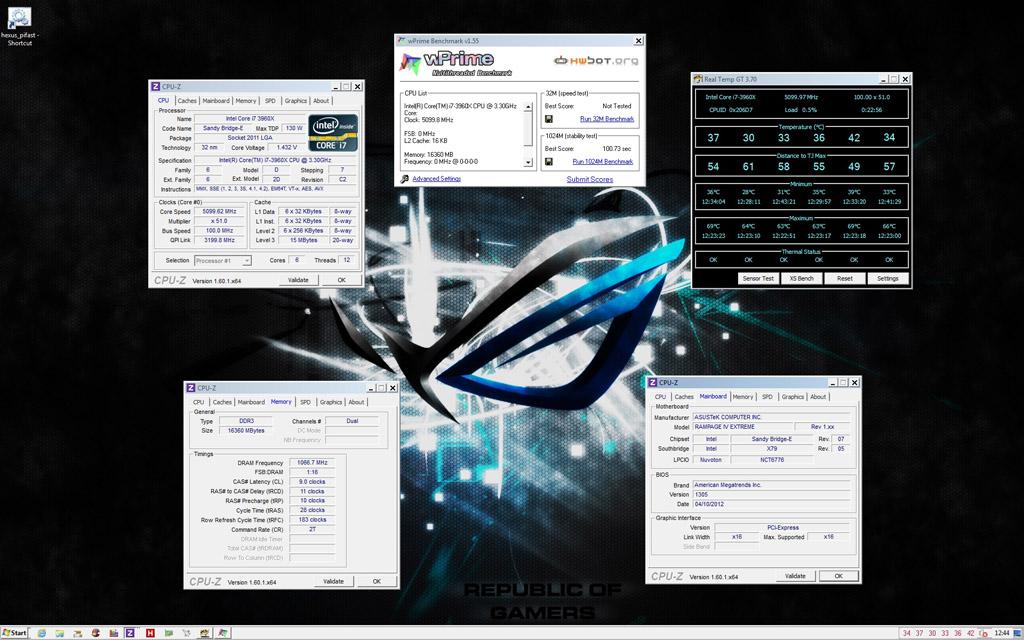Select Caches tab in the CPU-Z Mainboard window
The width and height of the screenshot is (1024, 640).
tap(684, 397)
